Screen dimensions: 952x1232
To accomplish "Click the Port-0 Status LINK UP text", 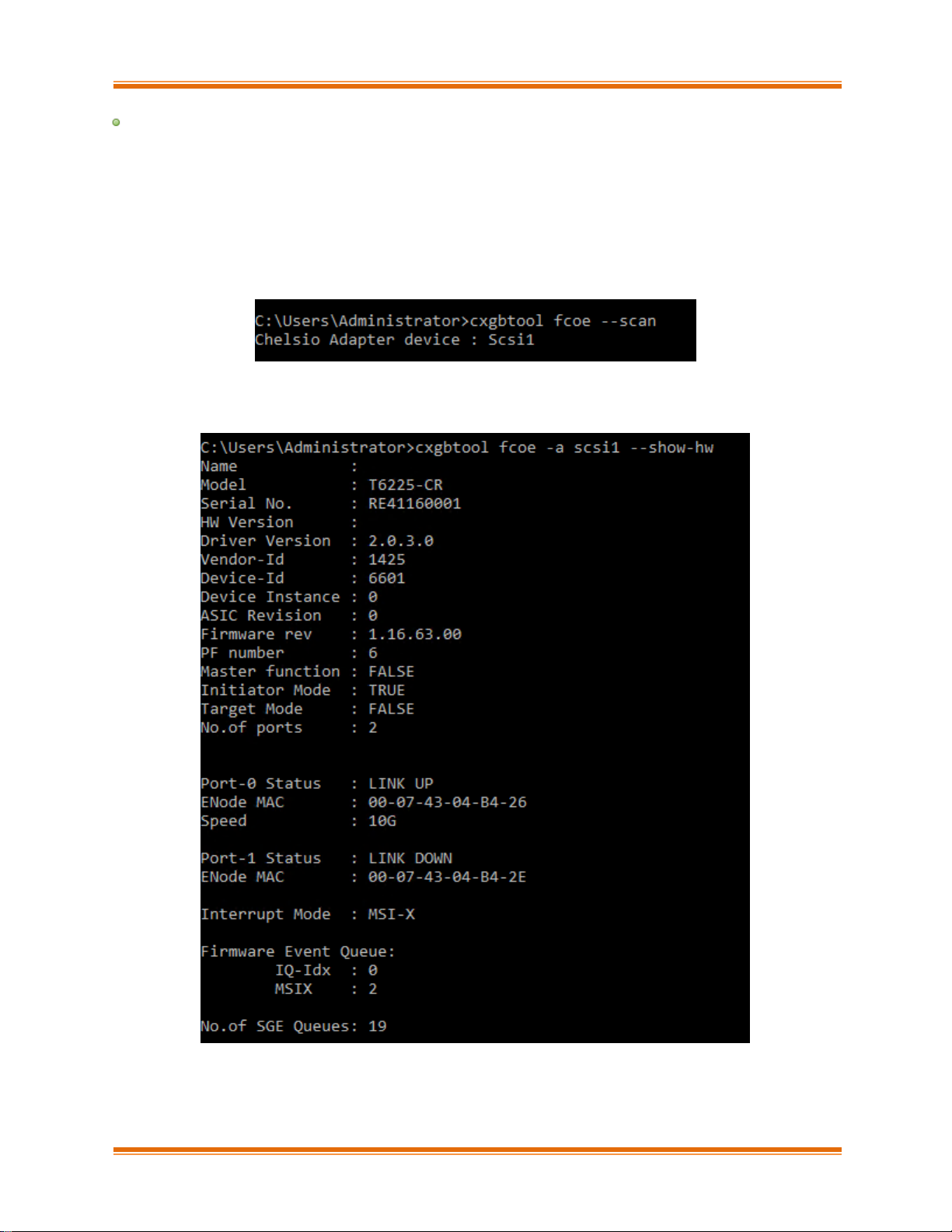I will [x=401, y=784].
